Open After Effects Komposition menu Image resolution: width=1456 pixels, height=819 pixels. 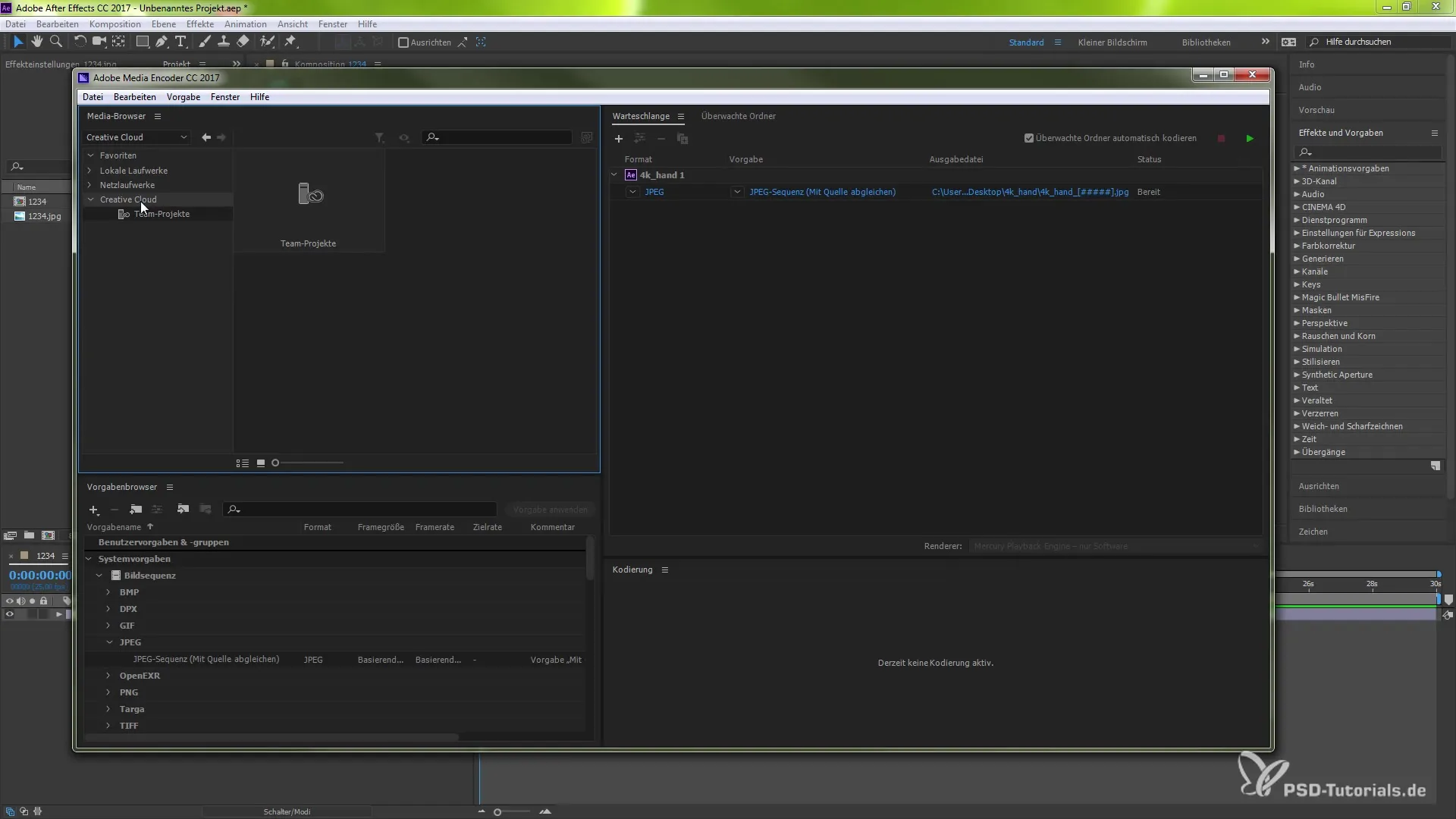115,24
